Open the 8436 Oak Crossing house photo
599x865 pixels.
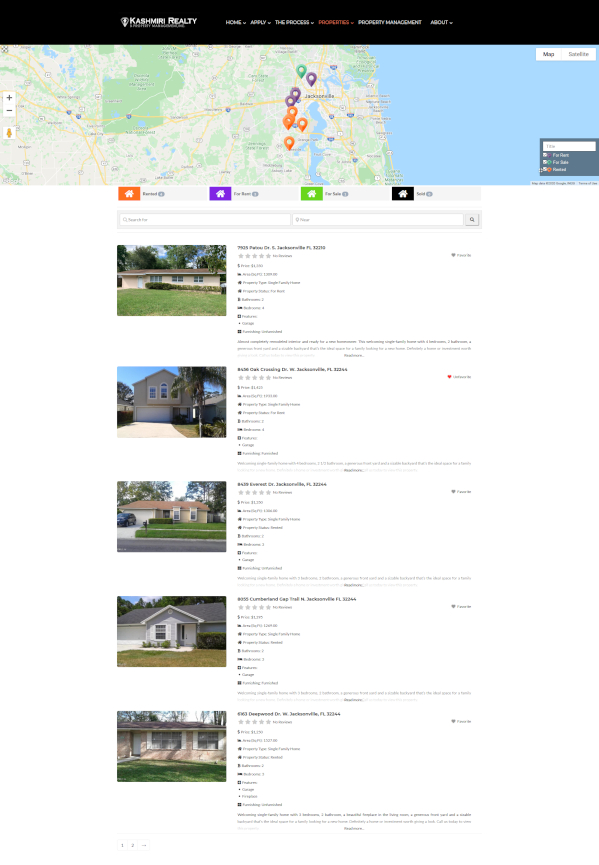click(x=172, y=402)
